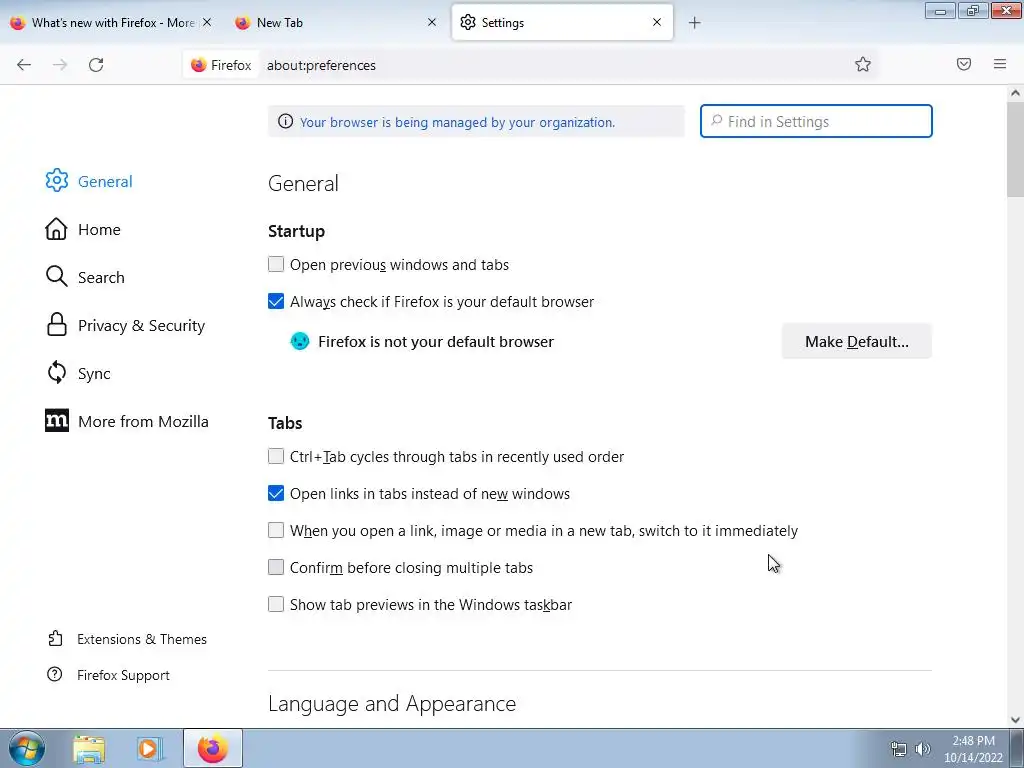The image size is (1024, 768).
Task: Open Your browser is being managed link
Action: pos(457,122)
